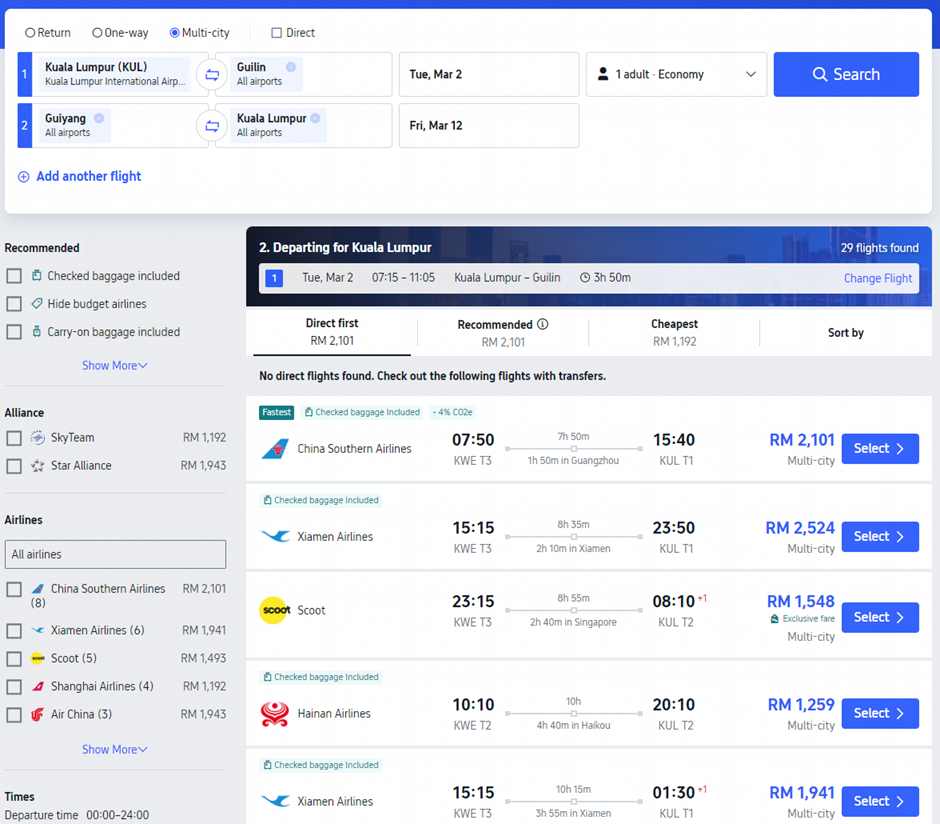The image size is (940, 824).
Task: Check the SkyTeam alliance filter
Action: tap(14, 438)
